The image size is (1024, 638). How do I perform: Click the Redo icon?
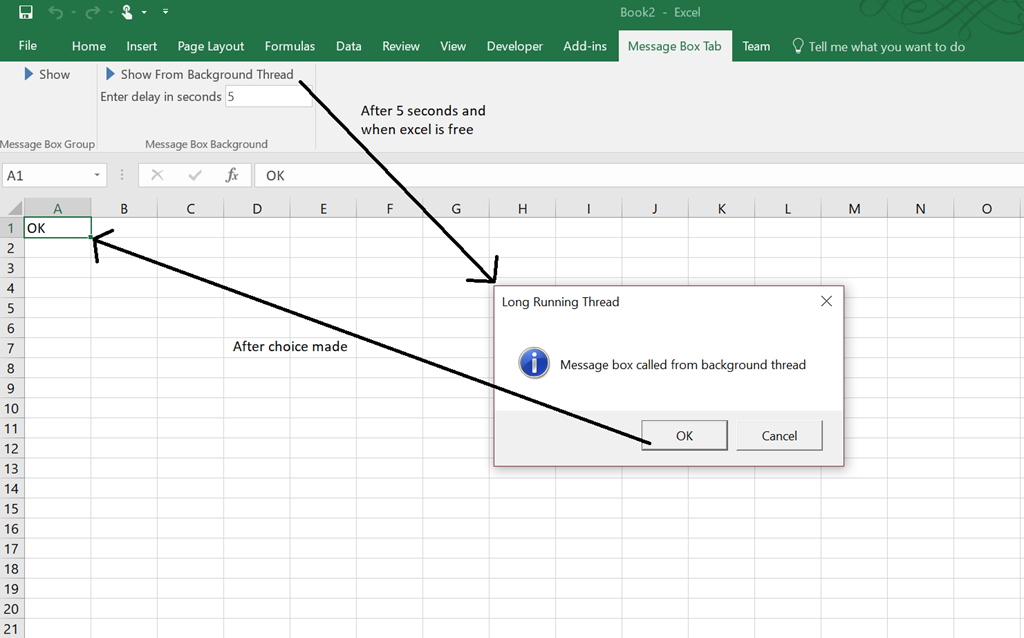pyautogui.click(x=92, y=12)
